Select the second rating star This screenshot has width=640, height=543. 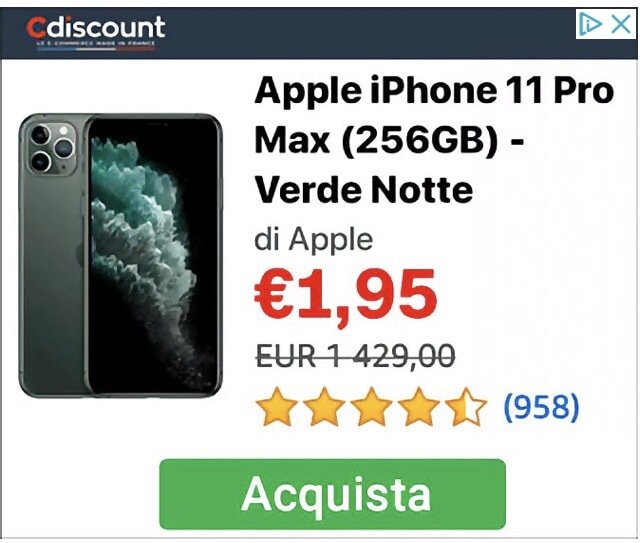[324, 407]
